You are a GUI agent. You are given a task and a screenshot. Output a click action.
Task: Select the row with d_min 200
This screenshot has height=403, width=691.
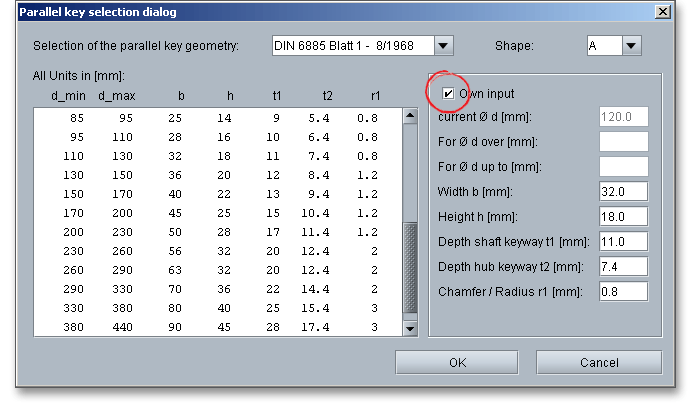pos(215,231)
